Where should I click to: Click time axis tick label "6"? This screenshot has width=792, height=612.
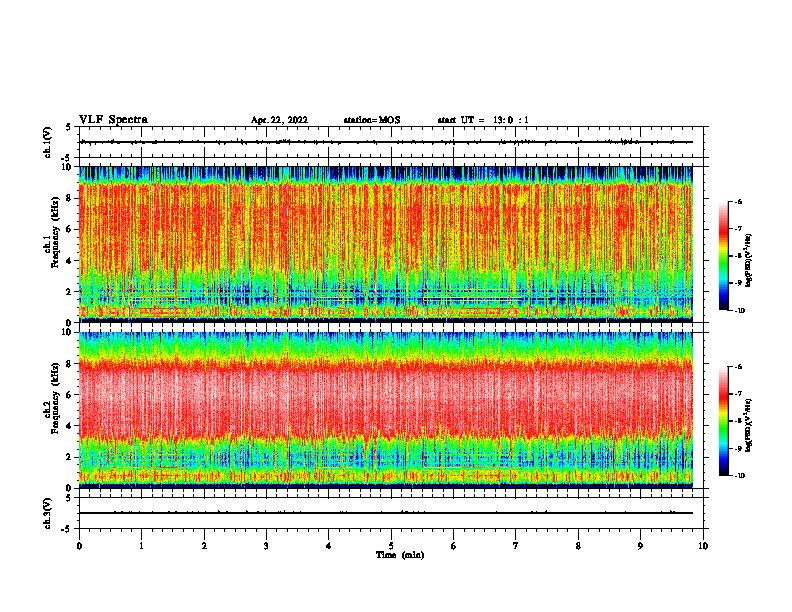click(454, 546)
